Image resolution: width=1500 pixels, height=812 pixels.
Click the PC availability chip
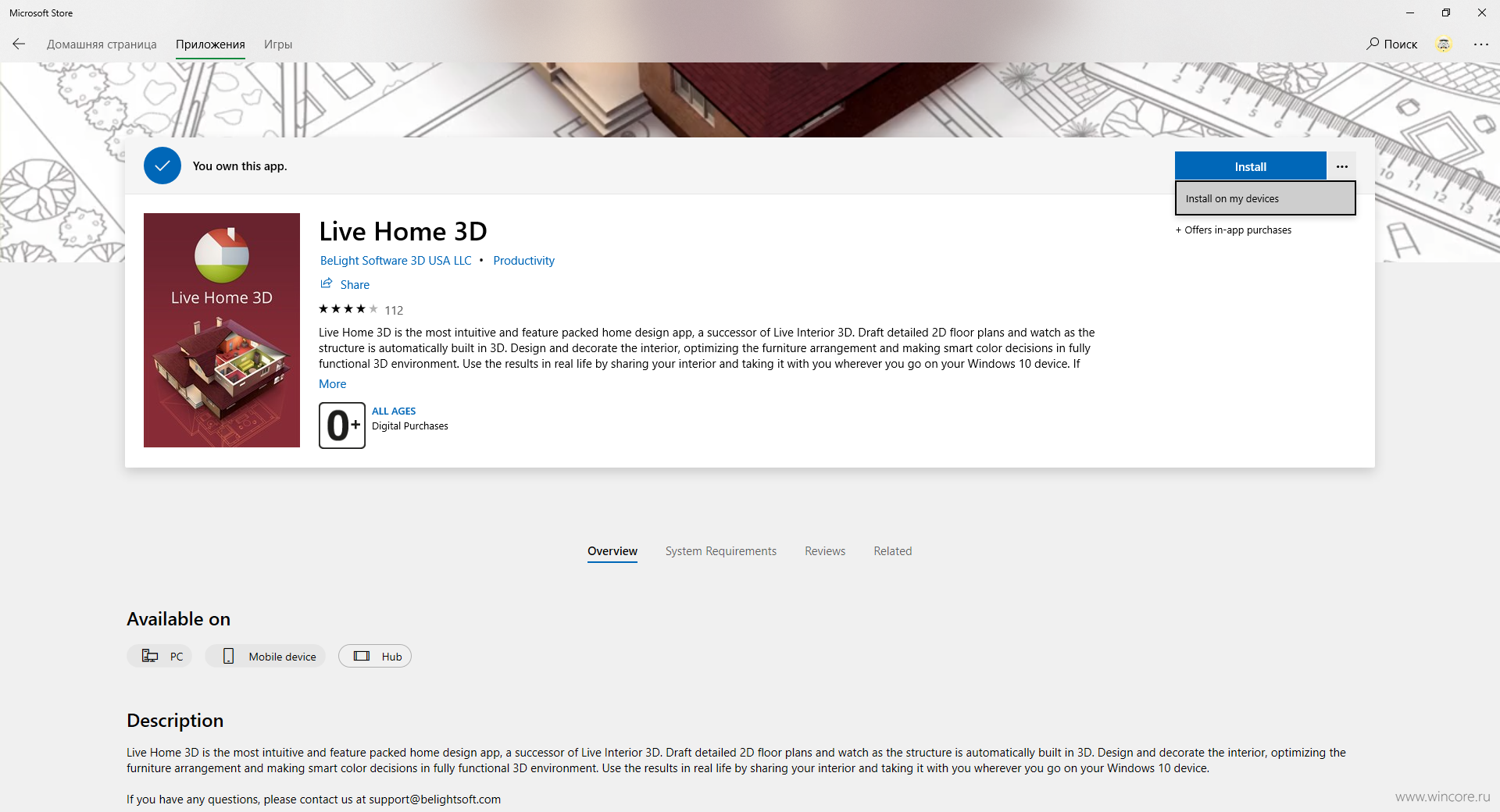click(x=160, y=657)
